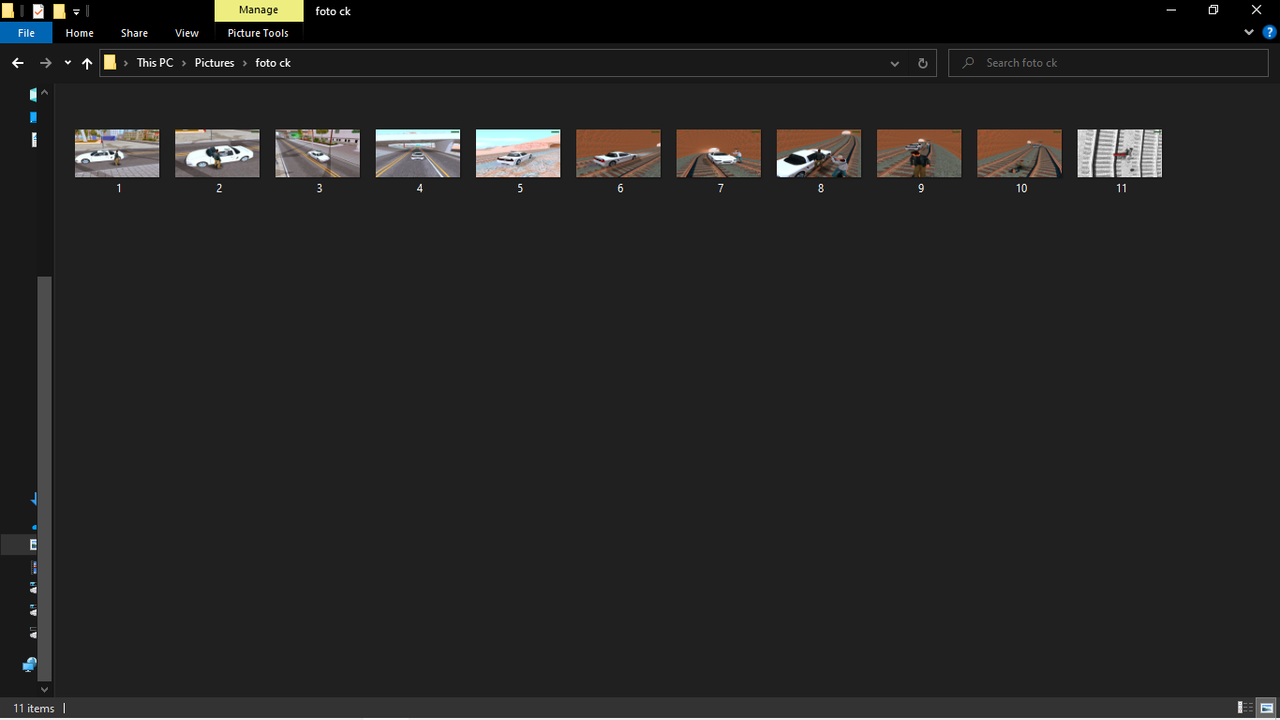Select image thumbnail 11
The image size is (1280, 720).
click(1120, 153)
